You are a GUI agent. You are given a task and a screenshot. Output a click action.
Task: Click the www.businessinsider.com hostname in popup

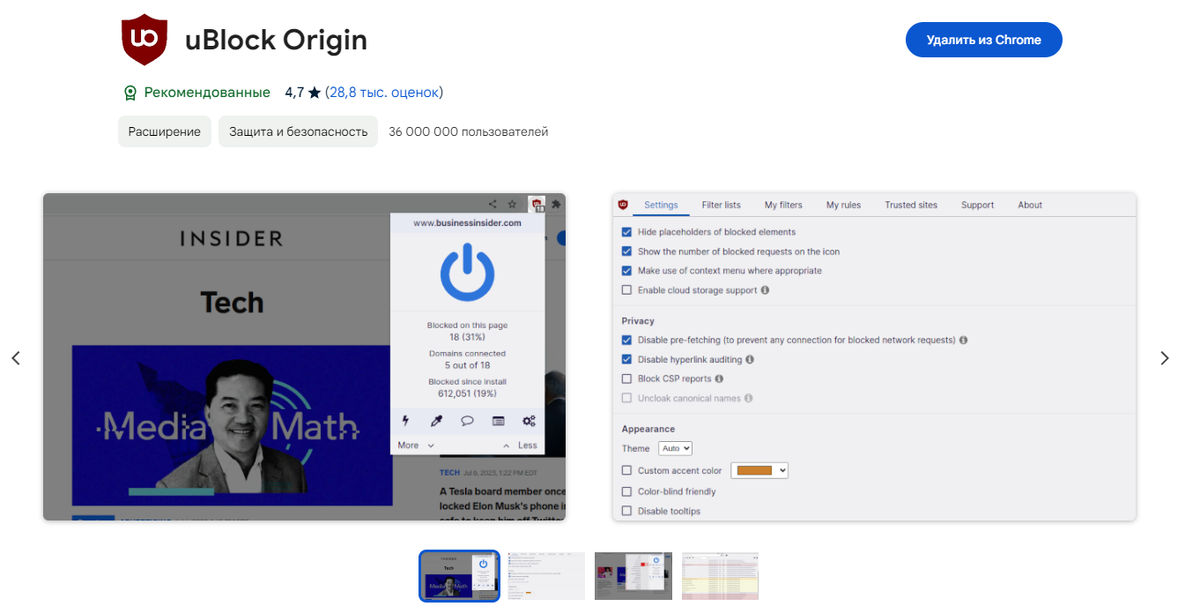[x=467, y=223]
